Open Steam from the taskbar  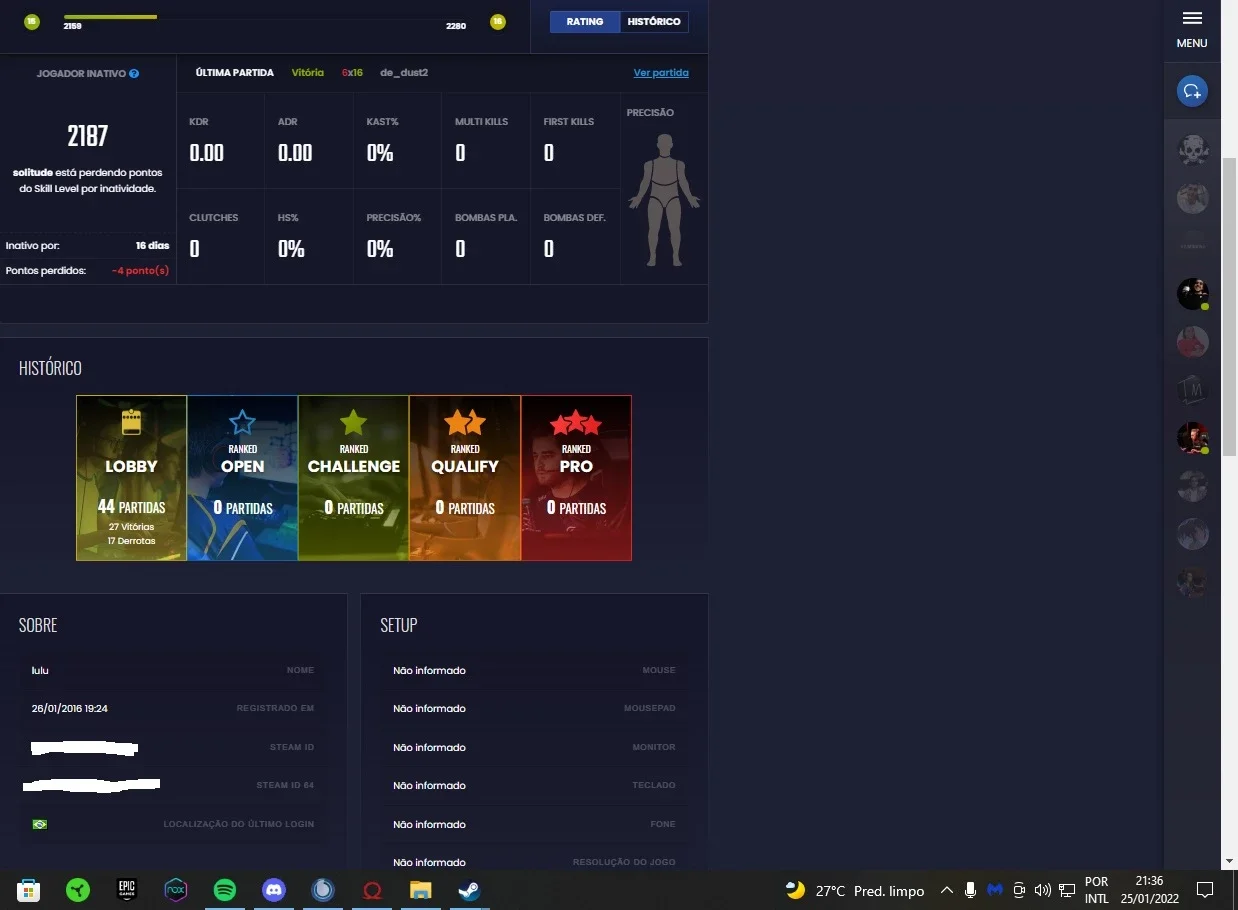470,890
